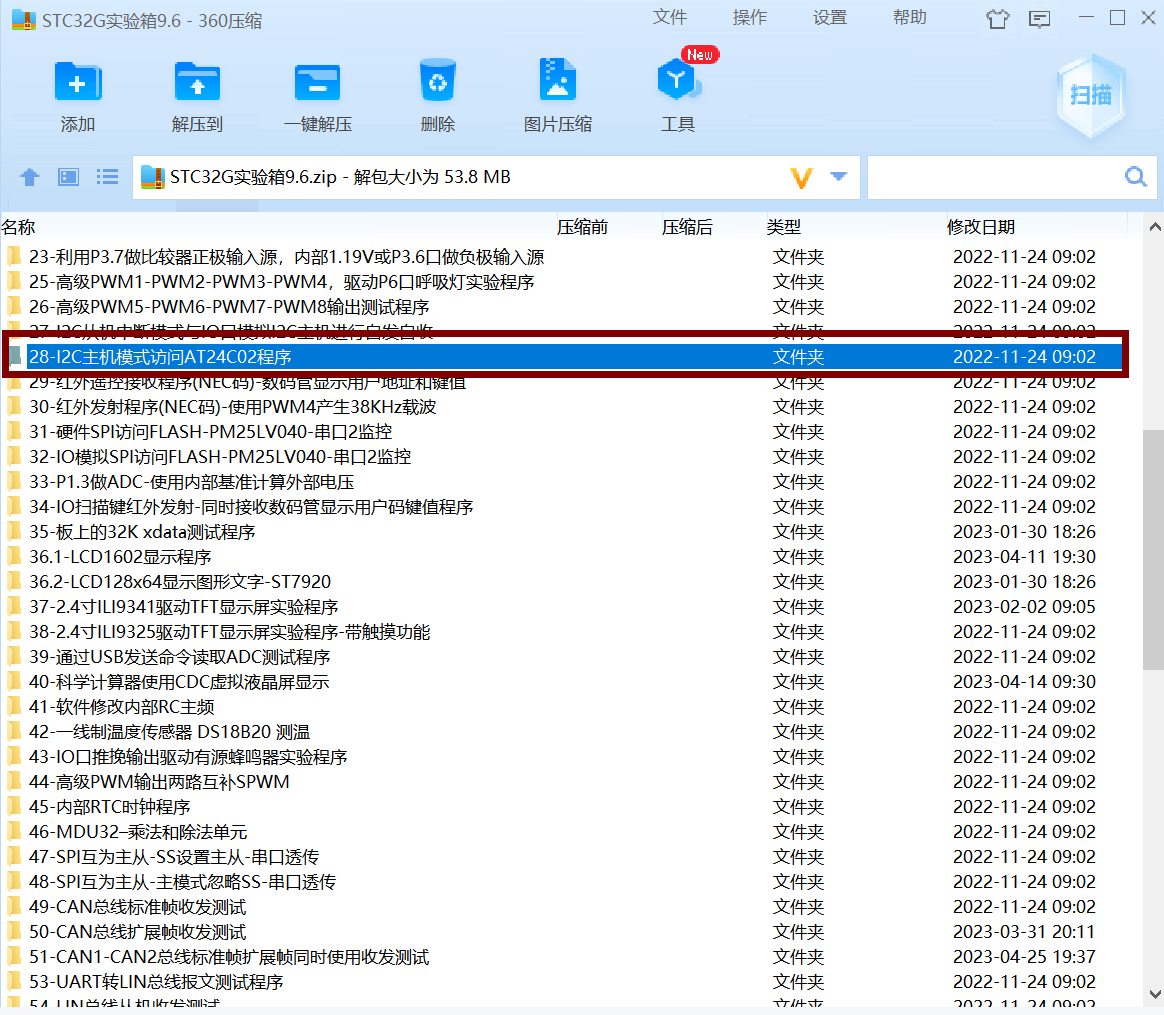
Task: Select folder 38-2.4寸ILI9325驱动TFT带触摸功能
Action: point(229,632)
